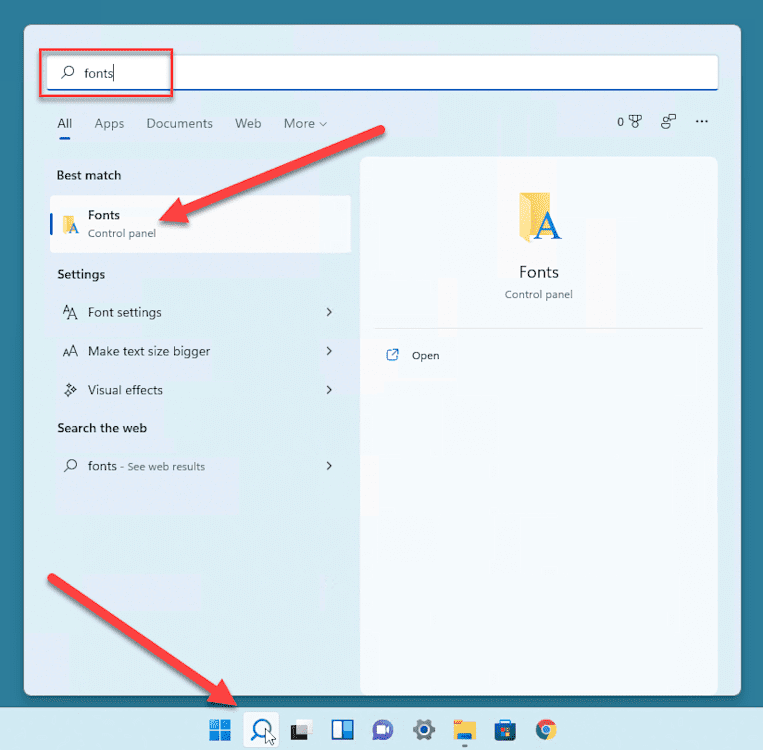Open Visual effects settings result
Viewport: 763px width, 750px height.
tap(200, 390)
